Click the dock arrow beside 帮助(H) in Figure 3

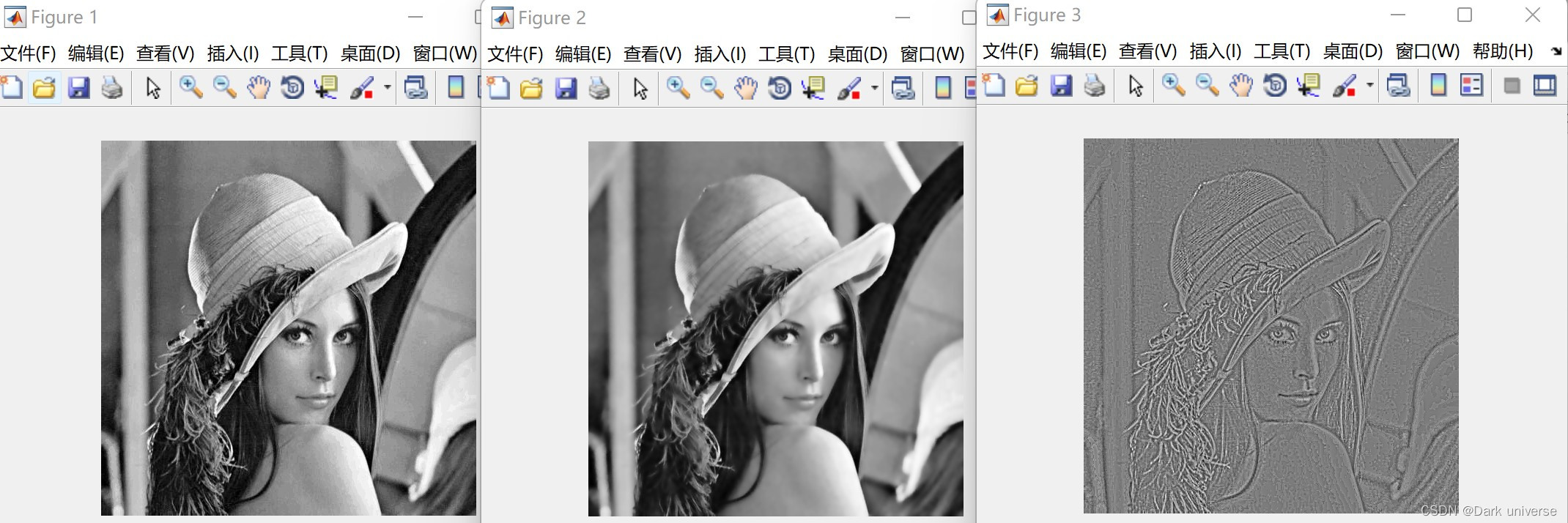(1556, 51)
